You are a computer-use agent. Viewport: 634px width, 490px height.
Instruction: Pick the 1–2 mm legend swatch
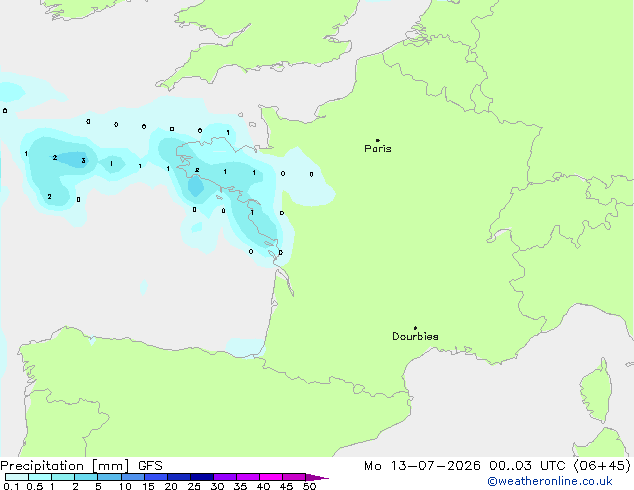pos(63,477)
